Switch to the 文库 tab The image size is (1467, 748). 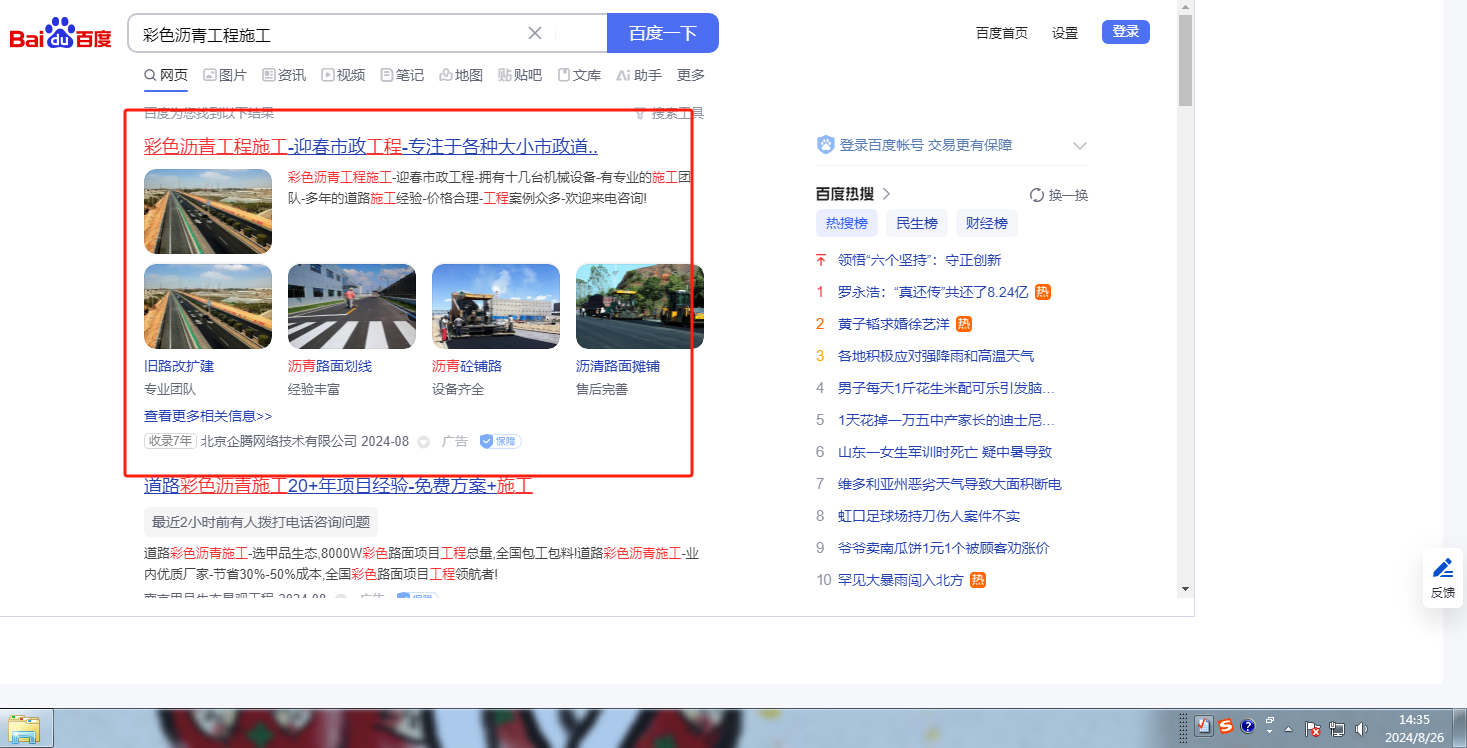point(579,75)
